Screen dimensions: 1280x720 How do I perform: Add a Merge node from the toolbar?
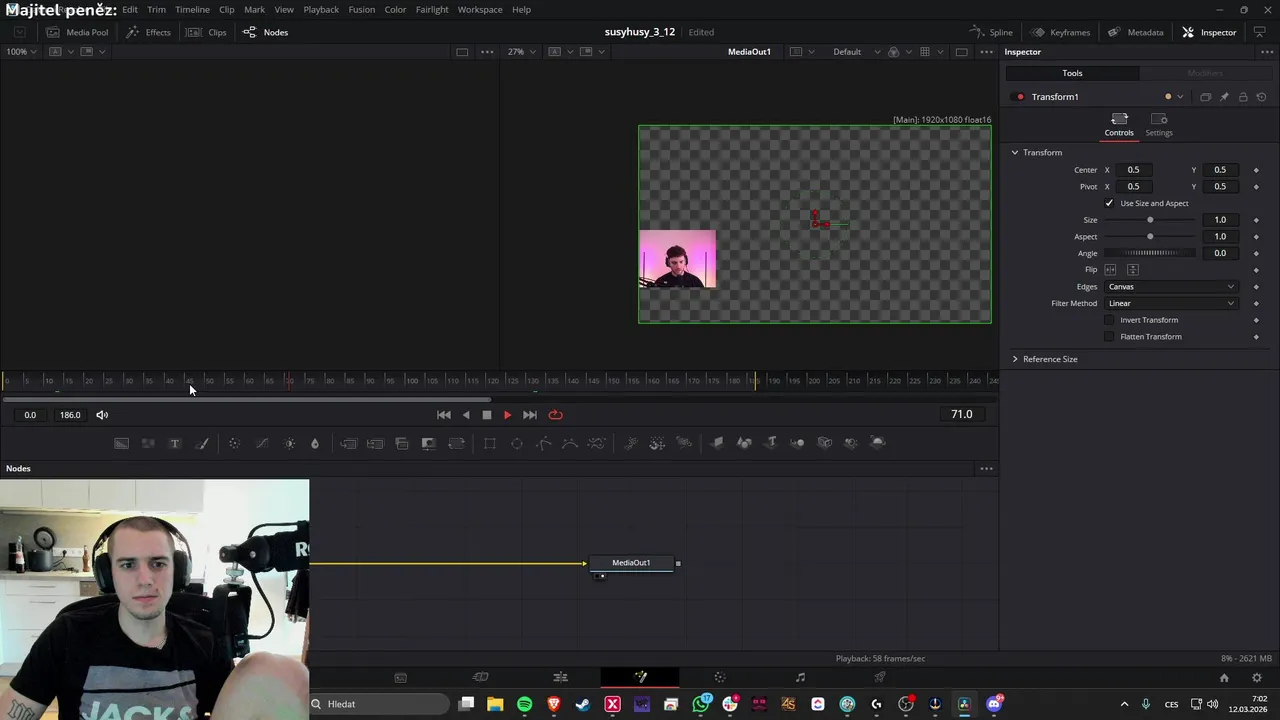(348, 443)
